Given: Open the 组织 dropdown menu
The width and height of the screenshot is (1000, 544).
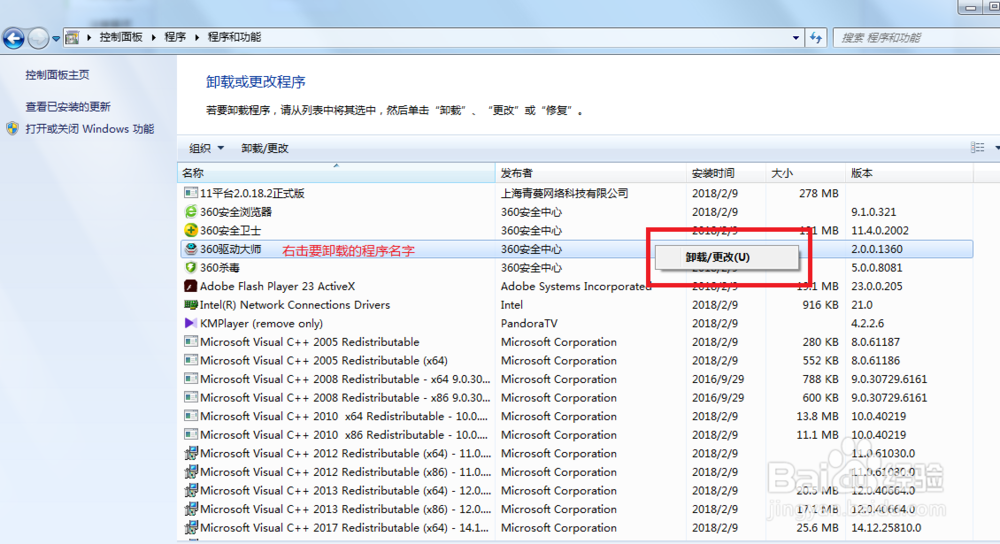Looking at the screenshot, I should coord(206,148).
